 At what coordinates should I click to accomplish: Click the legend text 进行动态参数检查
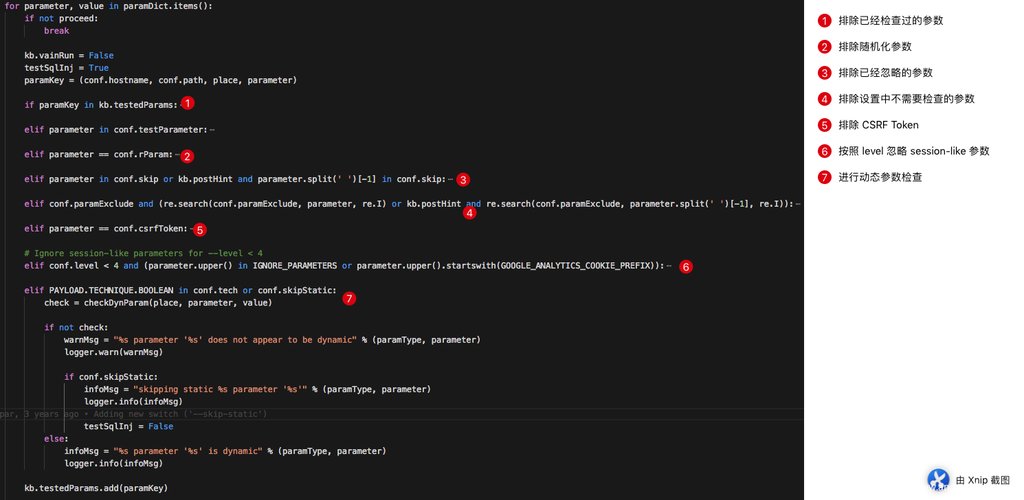tap(879, 178)
